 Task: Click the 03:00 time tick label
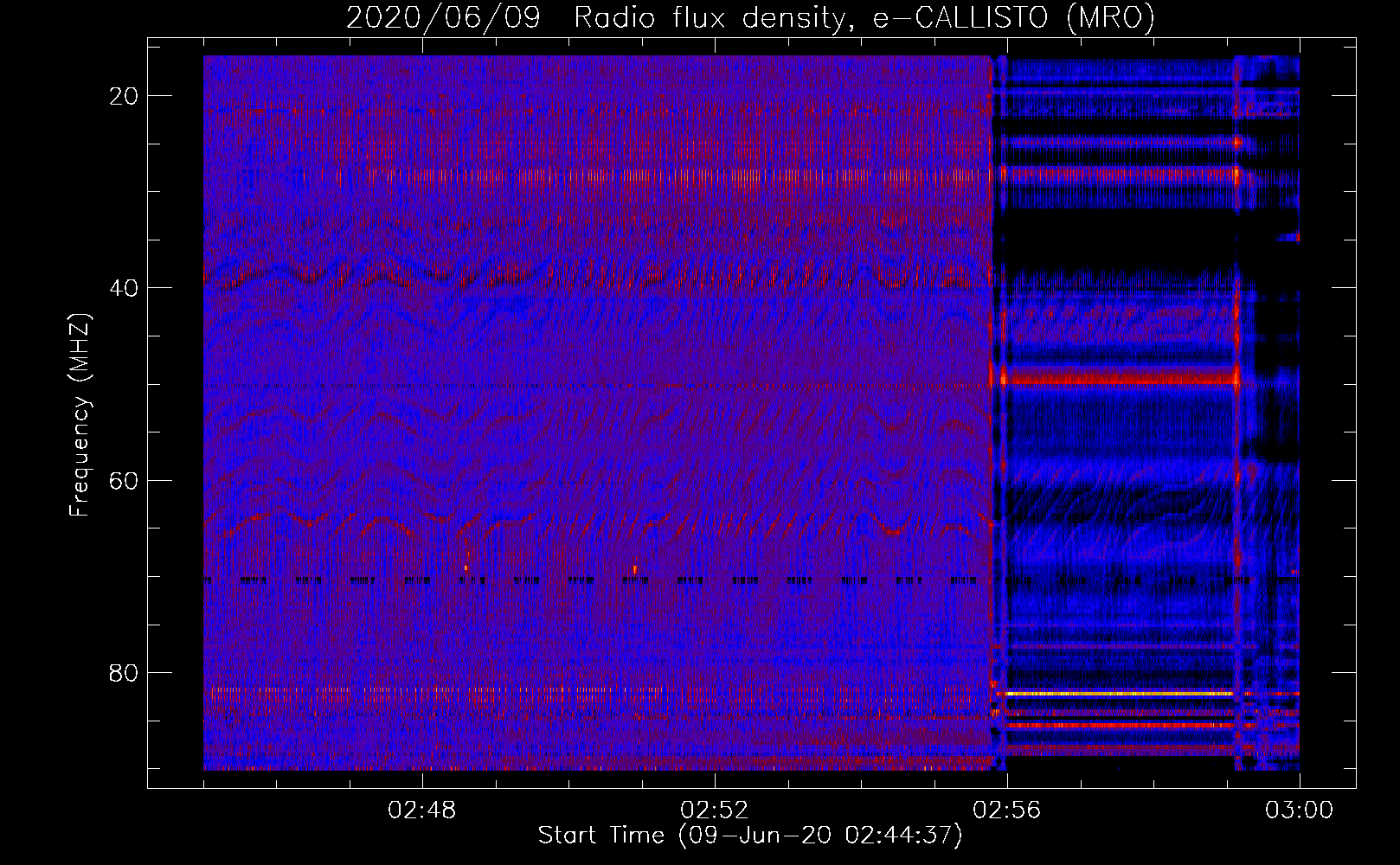coord(1299,811)
